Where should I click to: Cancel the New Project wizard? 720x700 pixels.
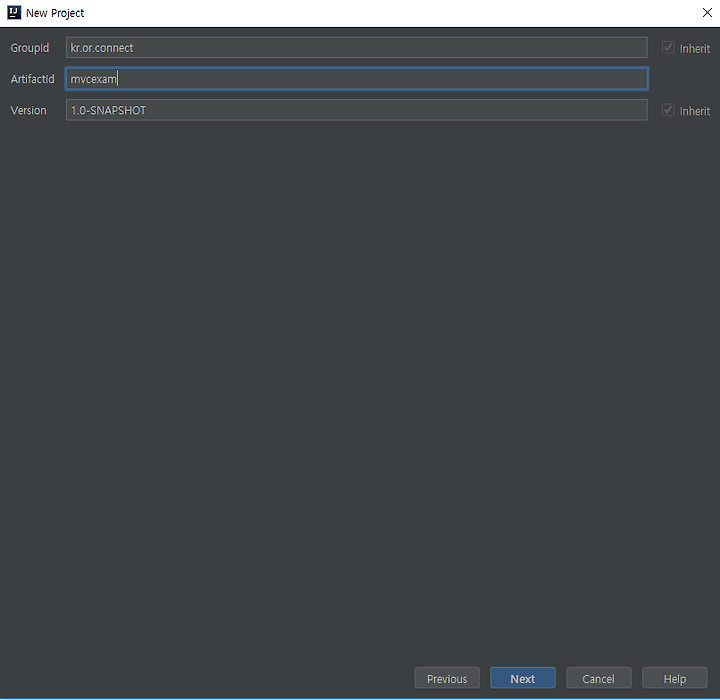click(598, 678)
